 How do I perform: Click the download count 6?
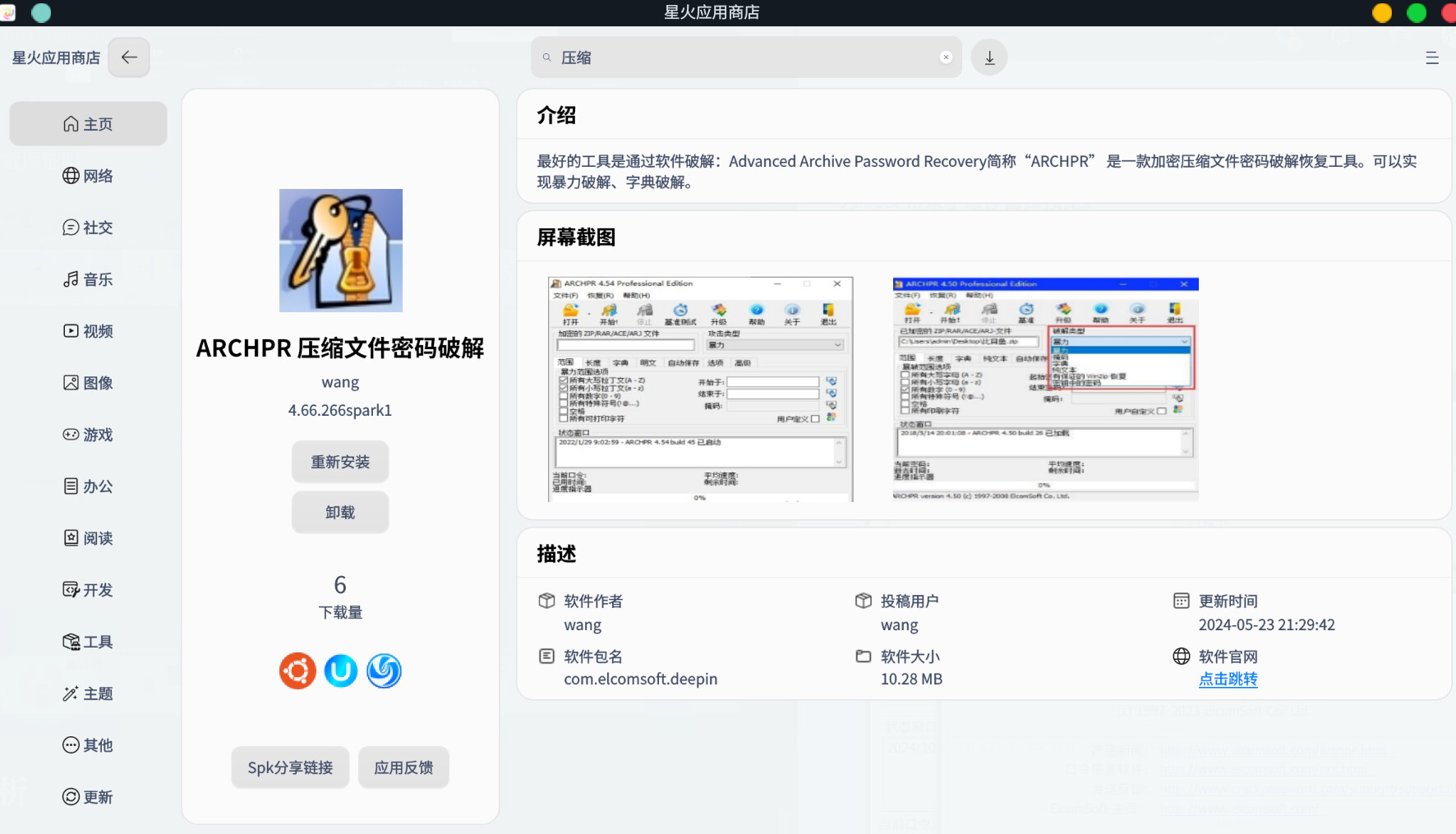coord(340,584)
